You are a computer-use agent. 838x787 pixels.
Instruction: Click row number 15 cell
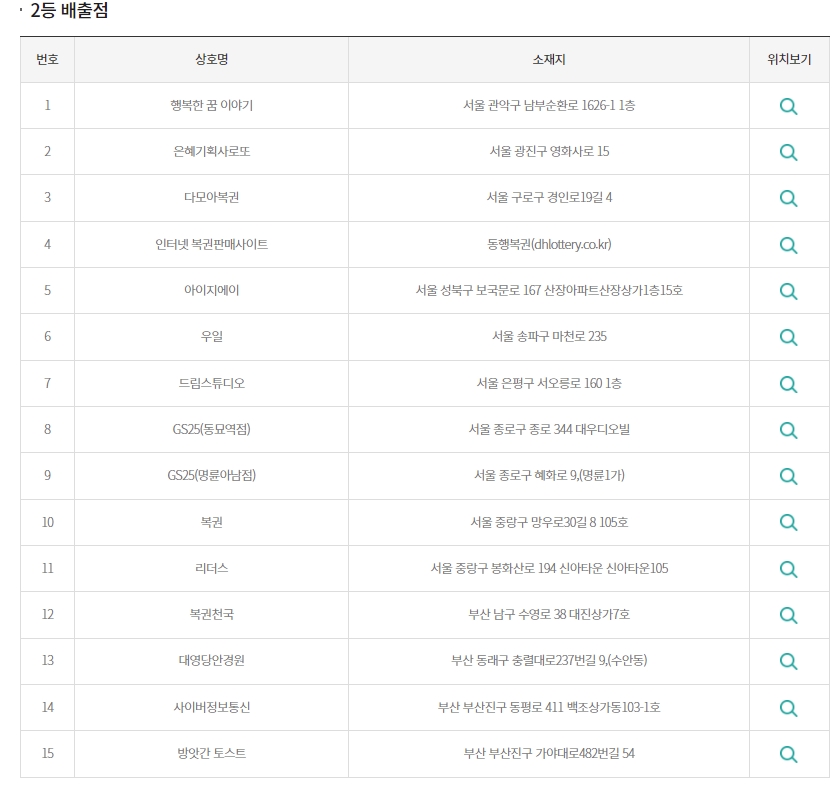click(x=48, y=753)
